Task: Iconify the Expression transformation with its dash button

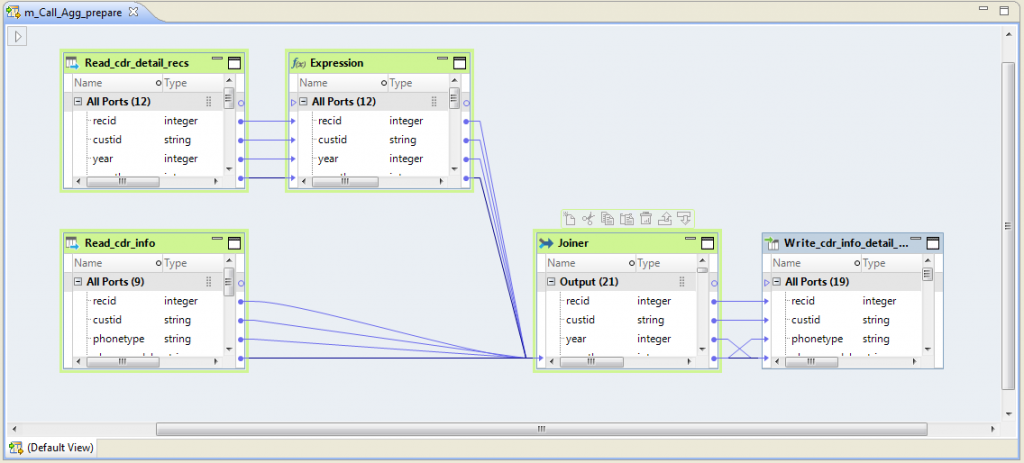Action: [x=443, y=59]
